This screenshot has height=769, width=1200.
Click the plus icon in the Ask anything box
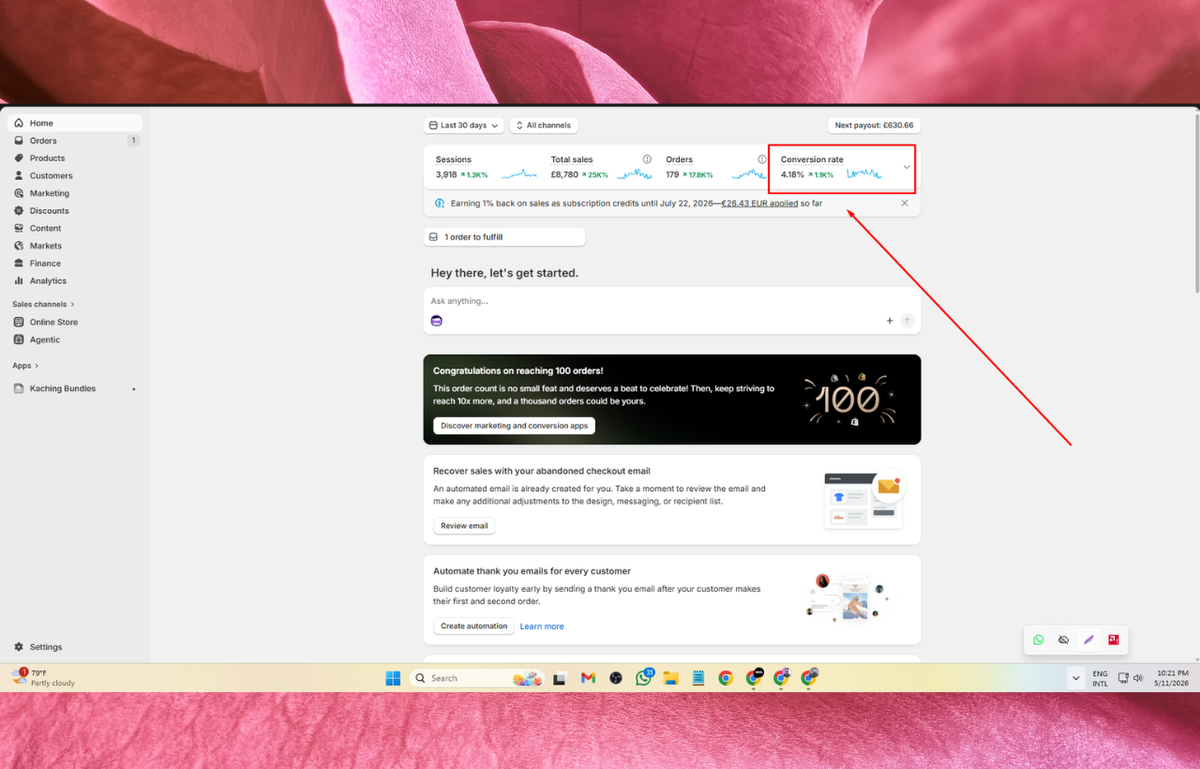pyautogui.click(x=889, y=321)
